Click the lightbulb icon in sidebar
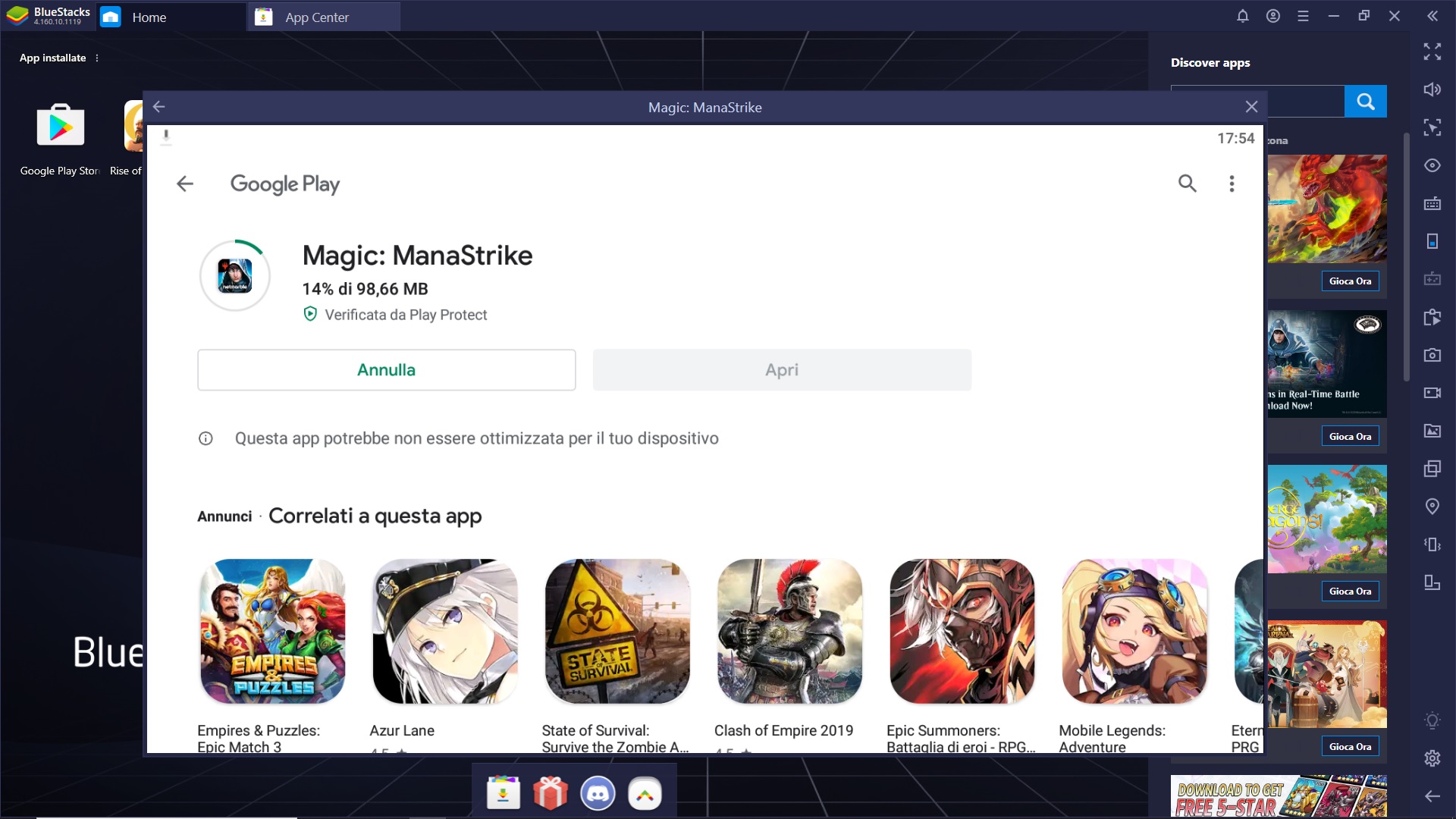The width and height of the screenshot is (1456, 819). click(x=1432, y=720)
